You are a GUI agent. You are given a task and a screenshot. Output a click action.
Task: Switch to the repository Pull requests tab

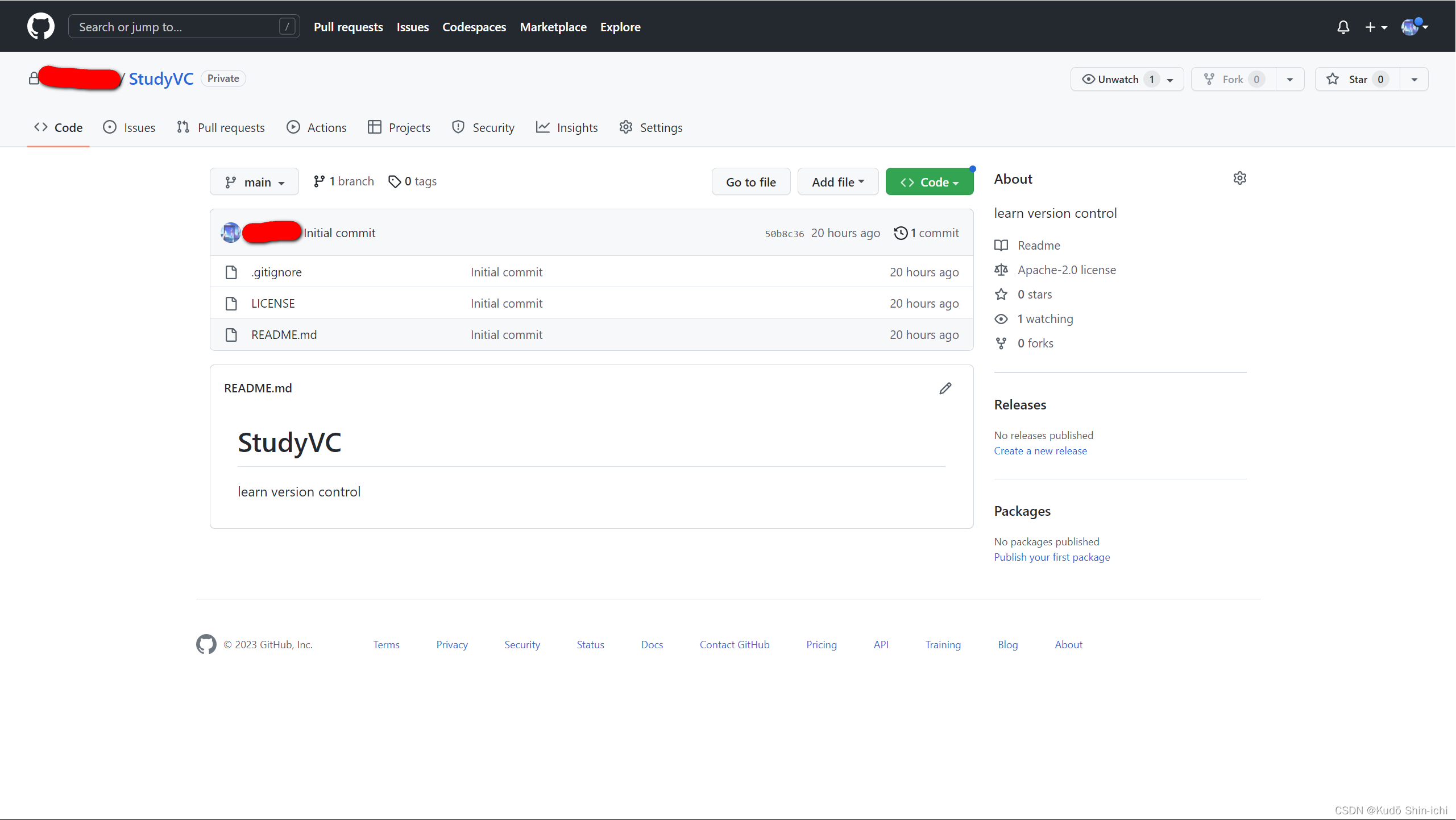[221, 127]
